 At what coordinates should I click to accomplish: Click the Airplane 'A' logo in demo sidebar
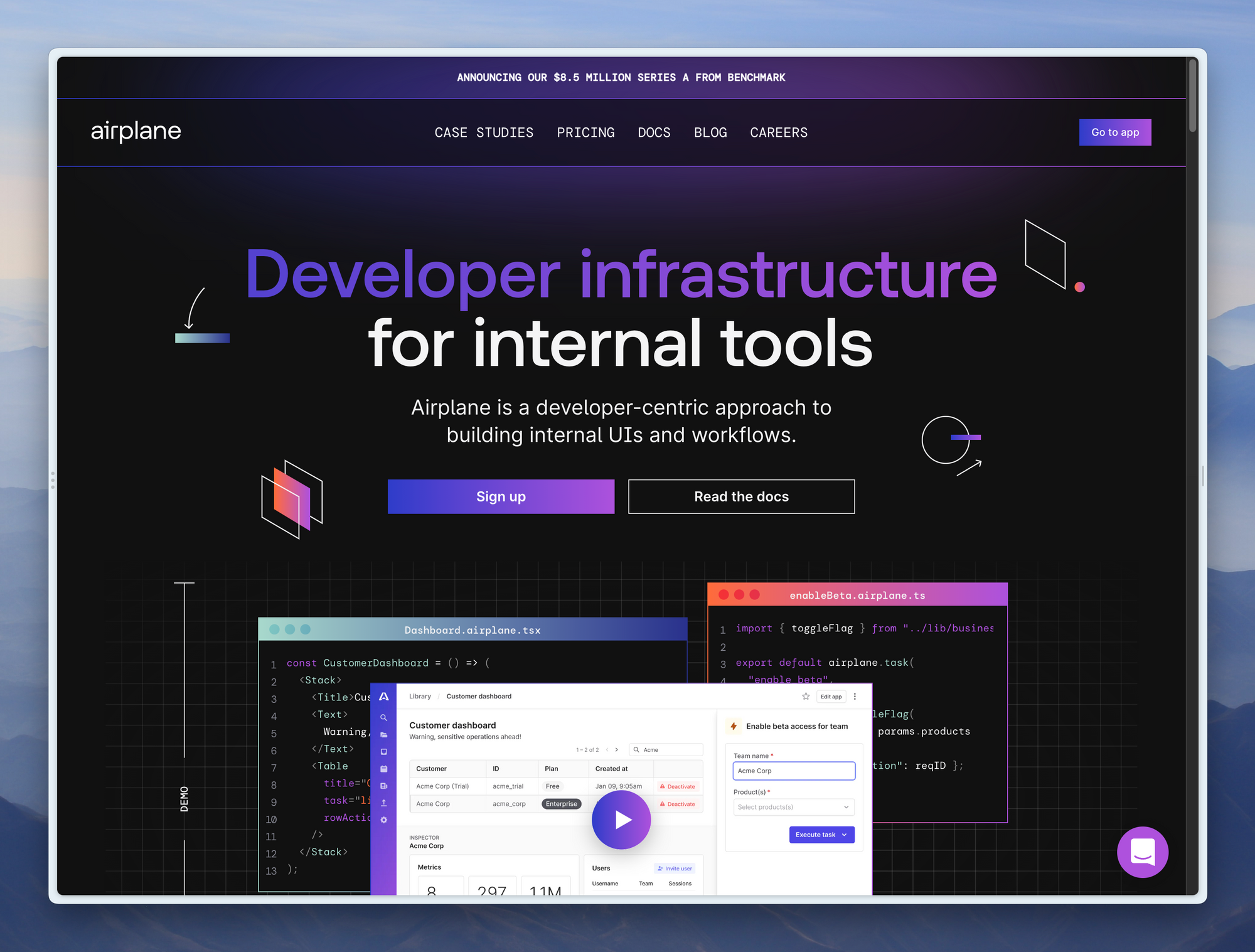point(384,697)
